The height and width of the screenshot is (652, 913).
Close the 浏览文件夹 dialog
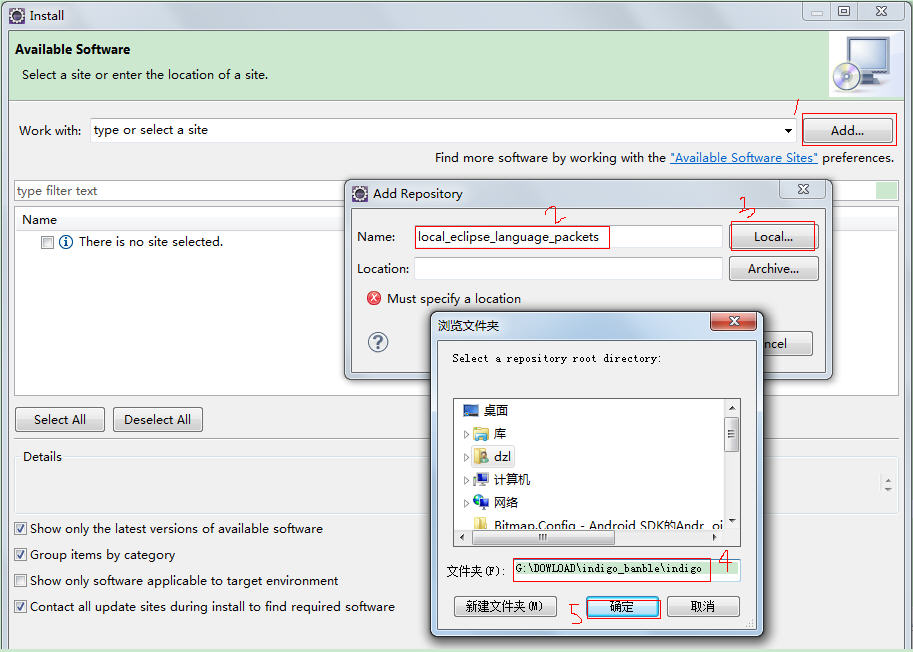click(734, 321)
